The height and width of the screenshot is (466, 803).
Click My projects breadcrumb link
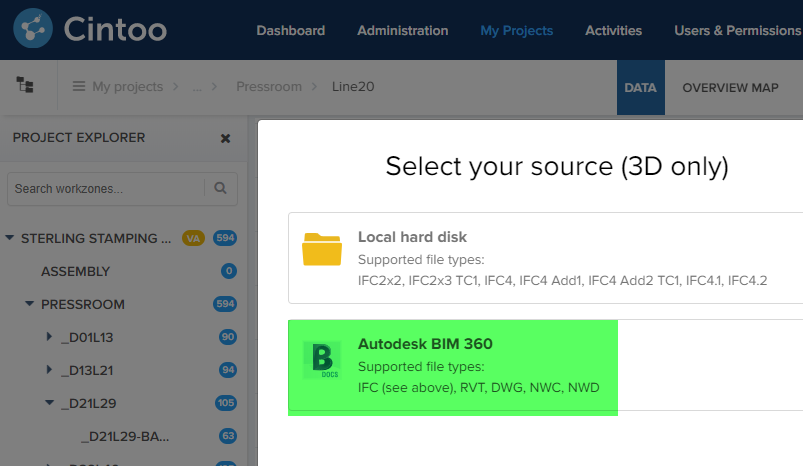point(128,87)
